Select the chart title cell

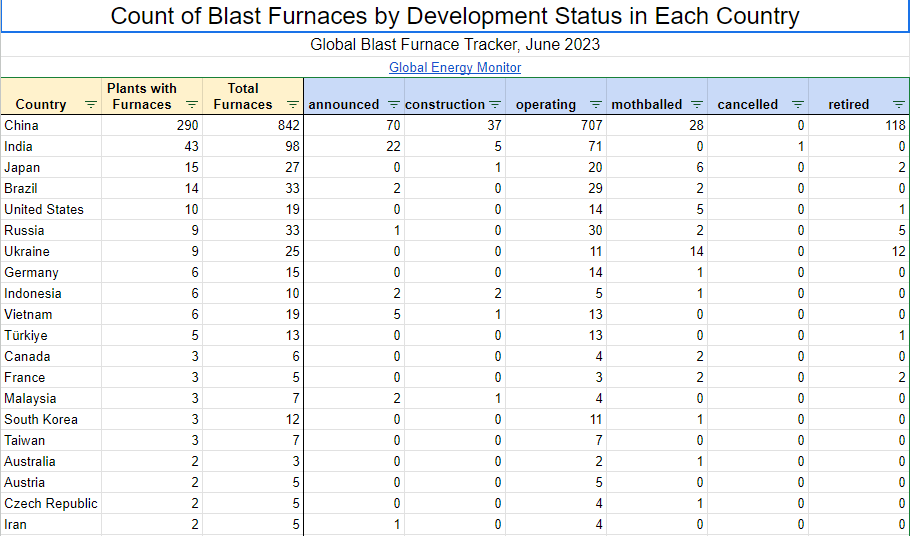pyautogui.click(x=455, y=16)
